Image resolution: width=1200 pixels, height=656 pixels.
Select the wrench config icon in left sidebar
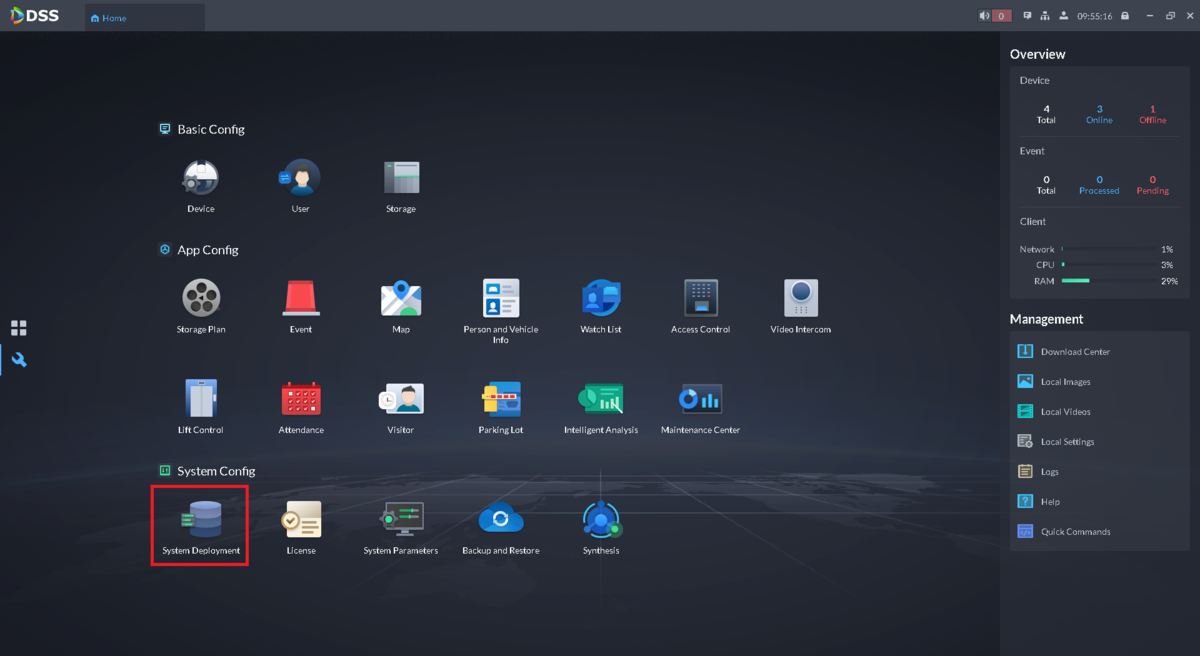[x=18, y=360]
